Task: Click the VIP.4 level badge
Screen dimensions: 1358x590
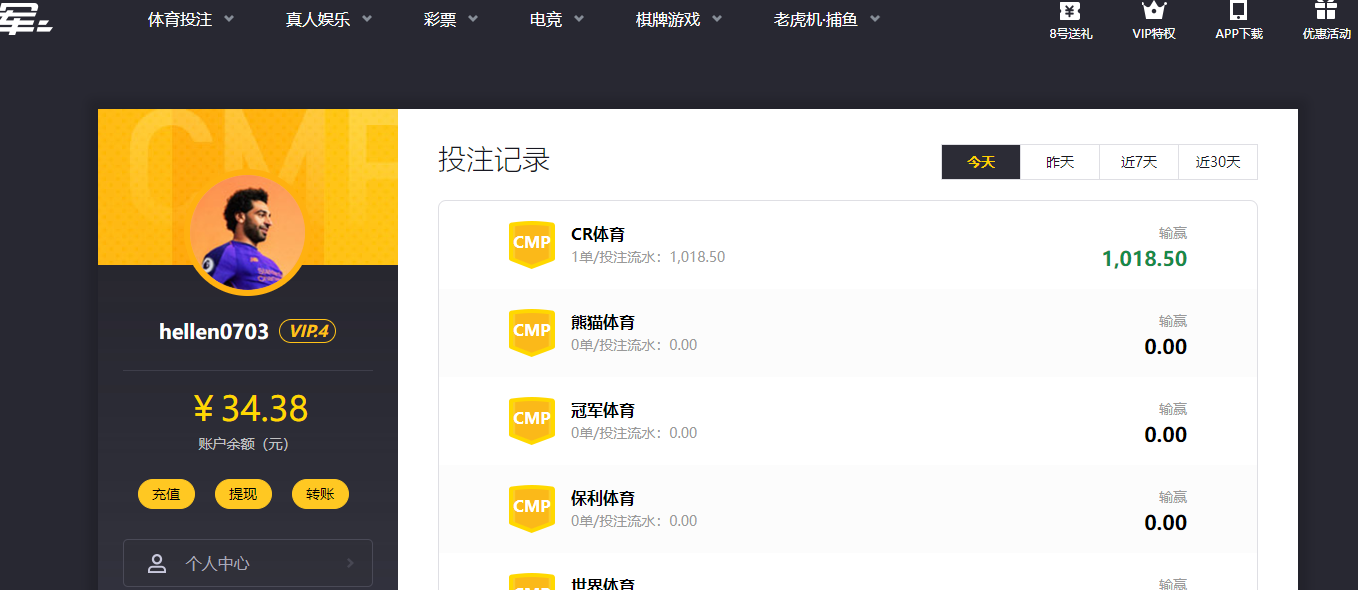Action: [x=307, y=331]
